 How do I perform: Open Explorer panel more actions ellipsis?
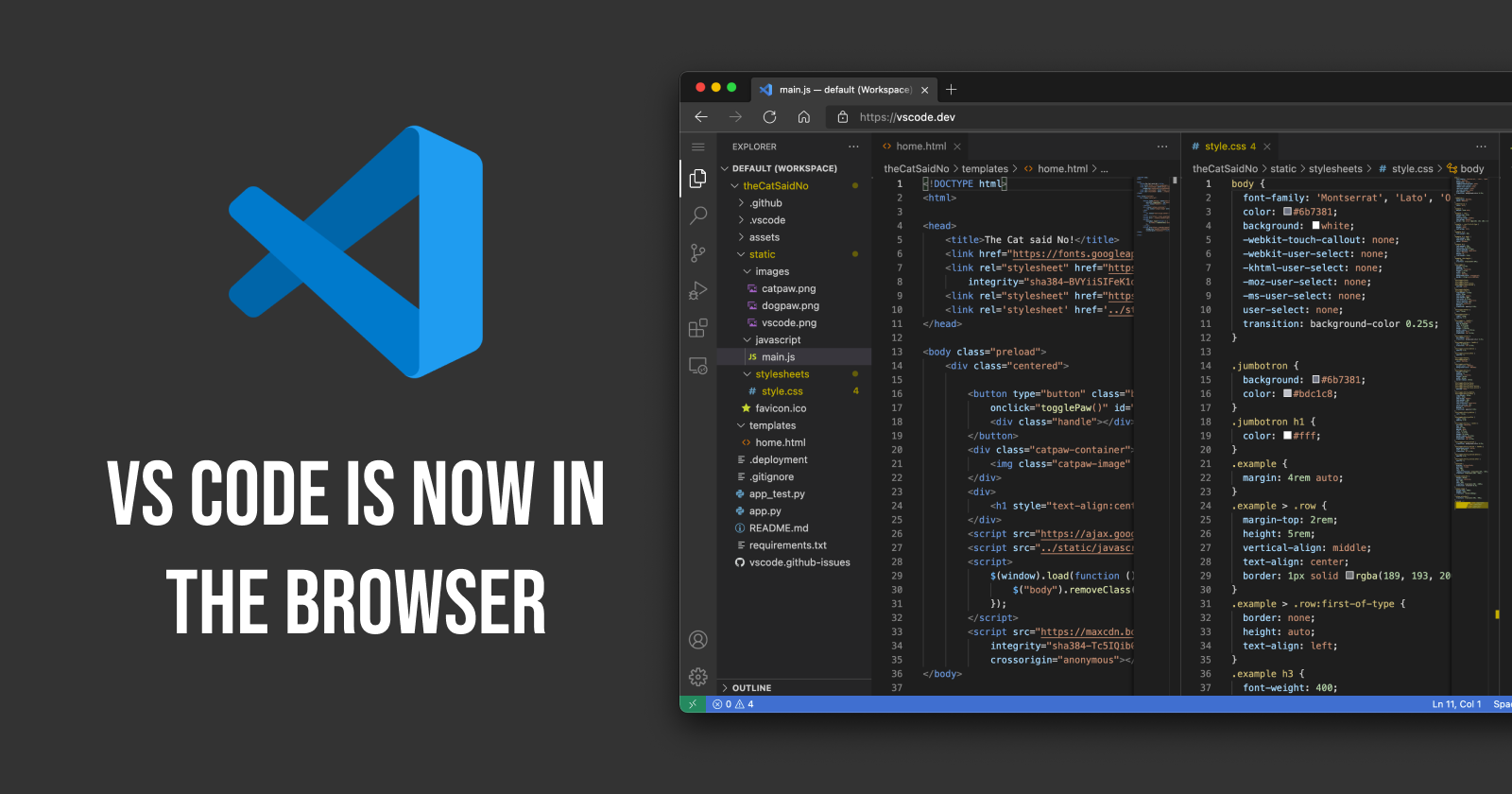853,147
